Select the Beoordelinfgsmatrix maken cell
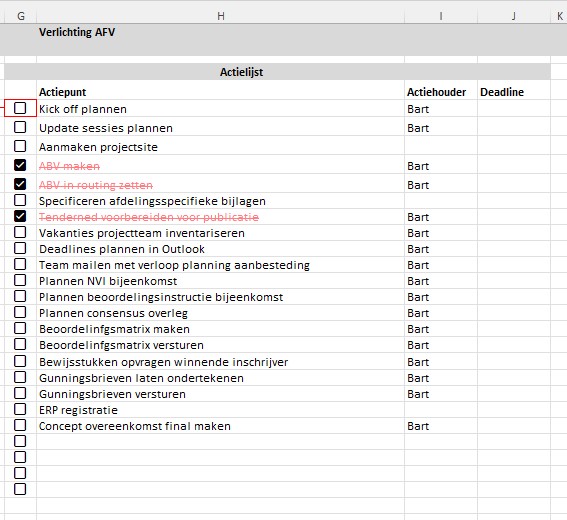This screenshot has height=520, width=567. tap(221, 329)
